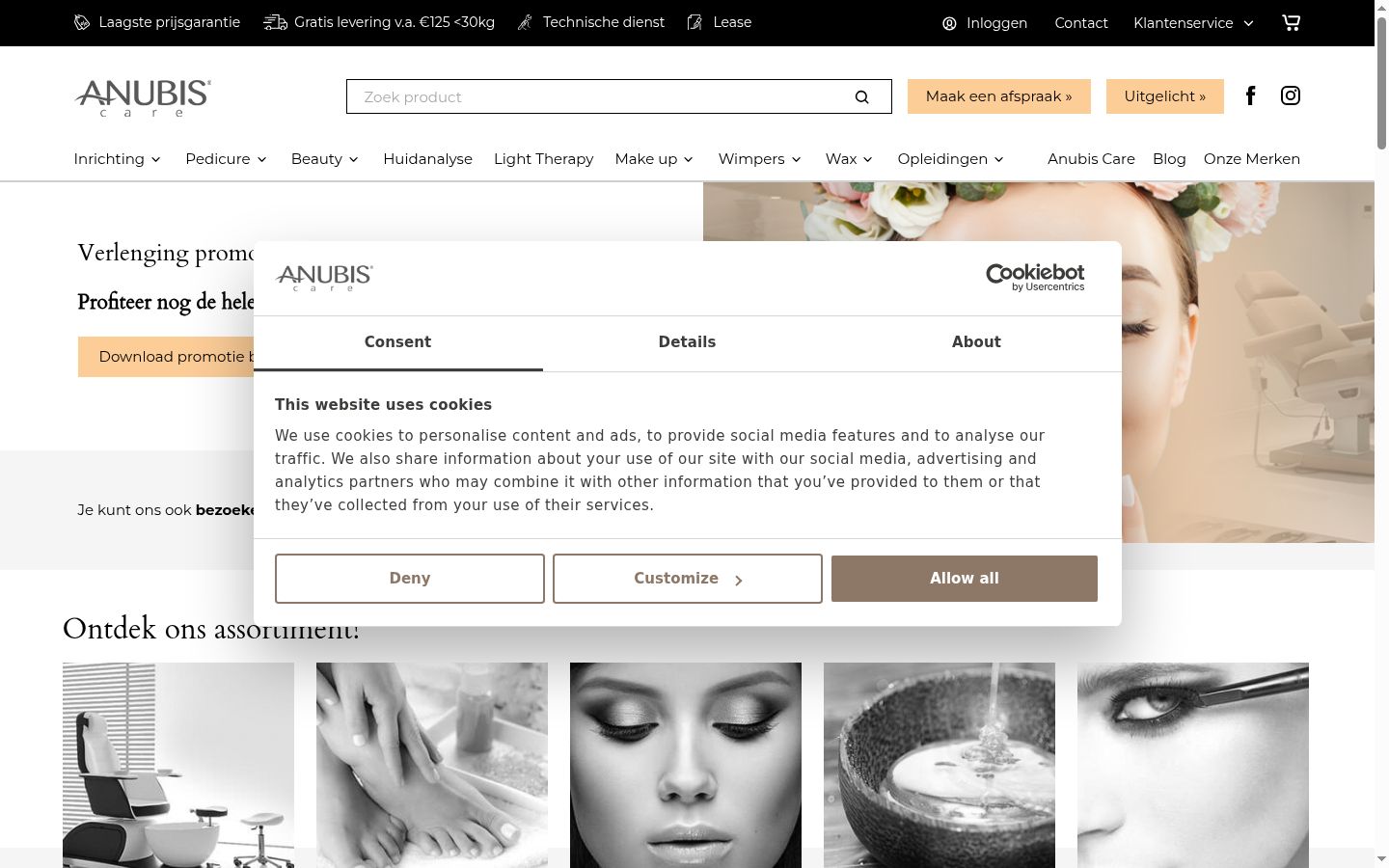Screen dimensions: 1389x868
Task: Open the shopping cart icon
Action: 1291,22
